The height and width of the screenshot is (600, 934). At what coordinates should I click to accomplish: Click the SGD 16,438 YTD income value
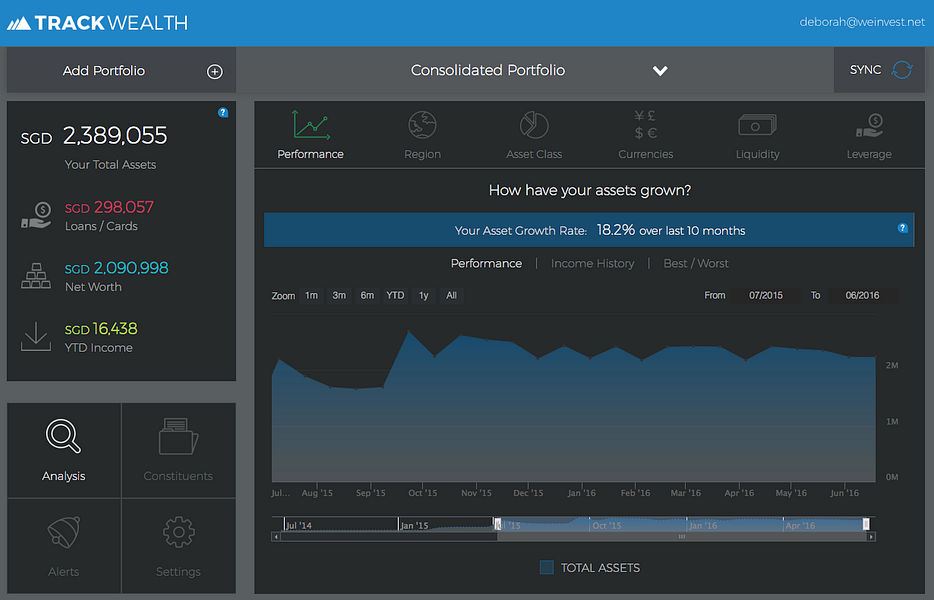pyautogui.click(x=101, y=329)
